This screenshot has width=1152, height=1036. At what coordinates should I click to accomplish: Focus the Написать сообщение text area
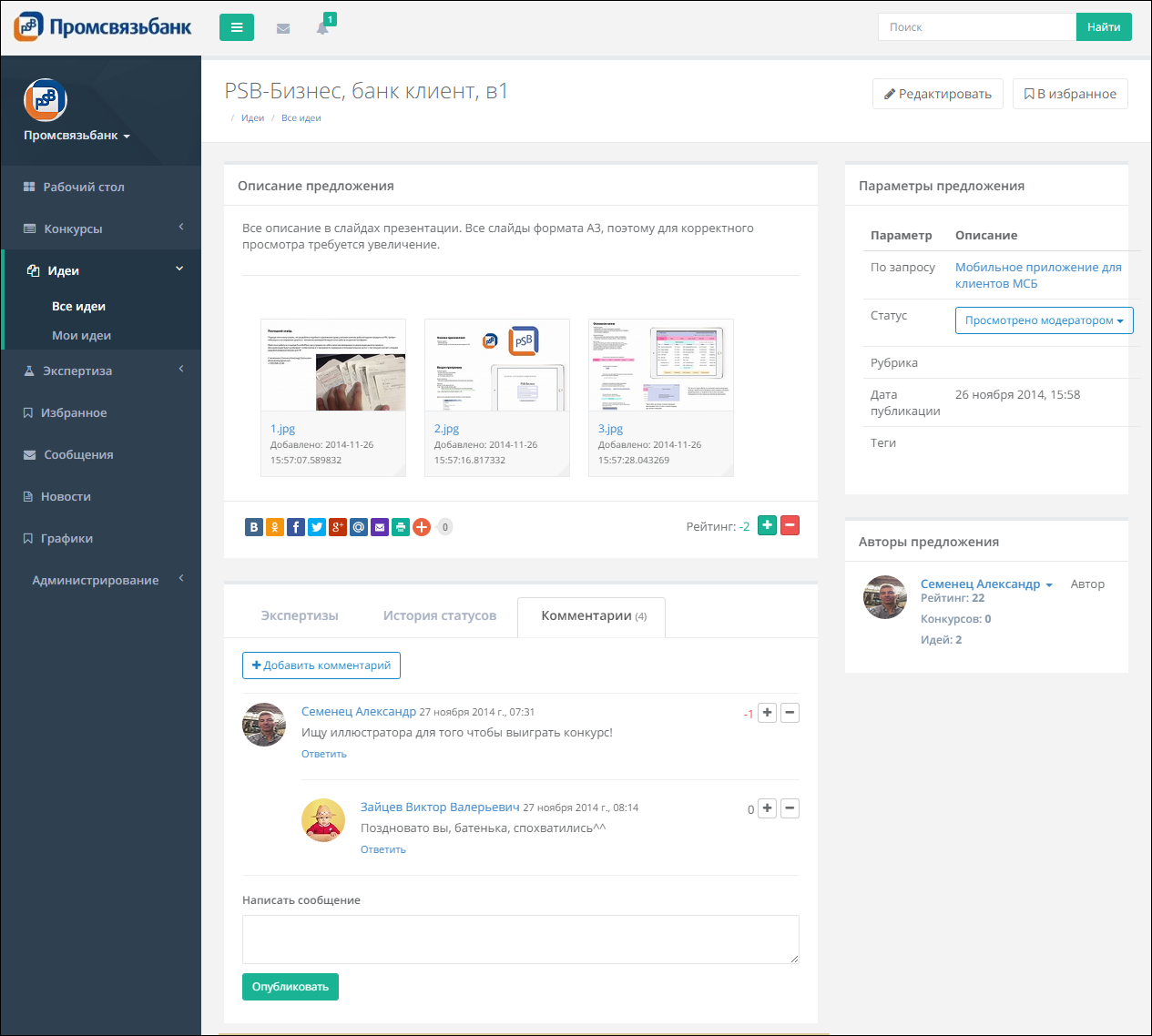521,940
